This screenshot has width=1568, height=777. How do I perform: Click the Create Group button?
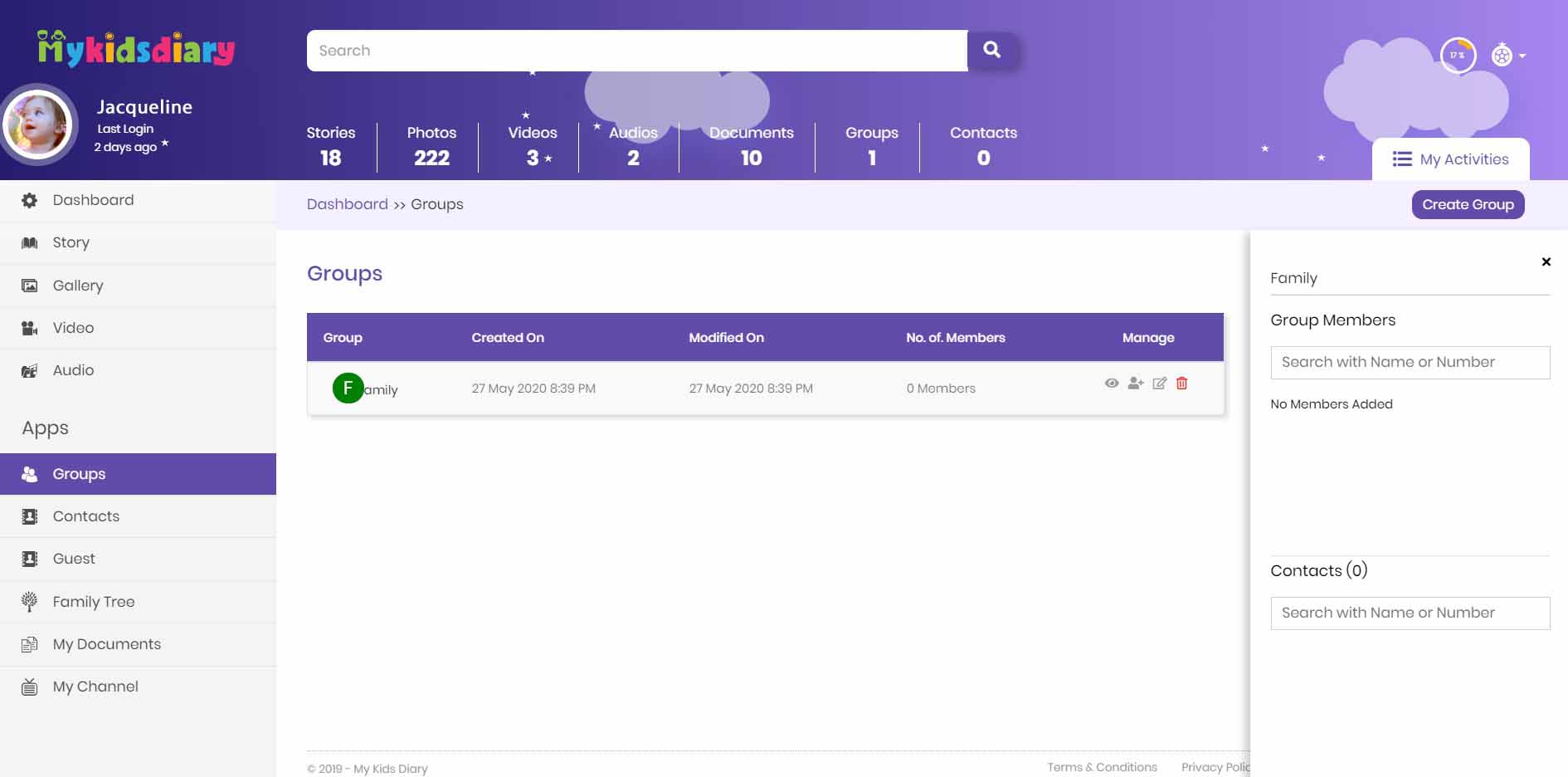[1467, 205]
